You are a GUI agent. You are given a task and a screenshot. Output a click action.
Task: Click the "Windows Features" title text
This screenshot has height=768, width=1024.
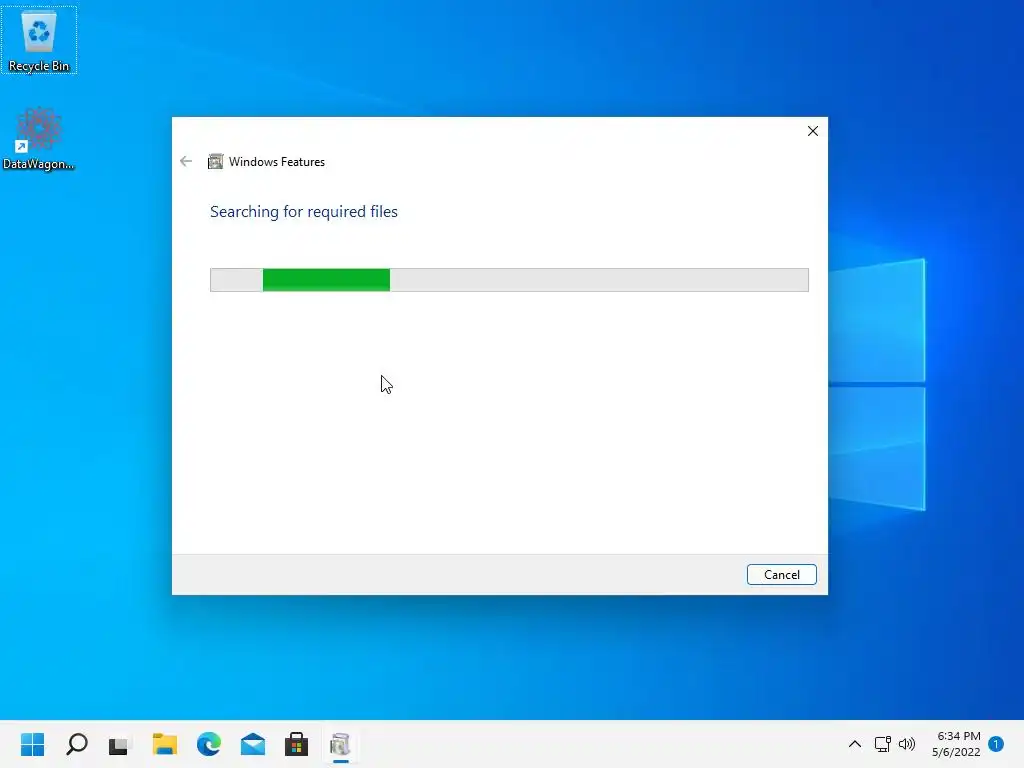[277, 162]
